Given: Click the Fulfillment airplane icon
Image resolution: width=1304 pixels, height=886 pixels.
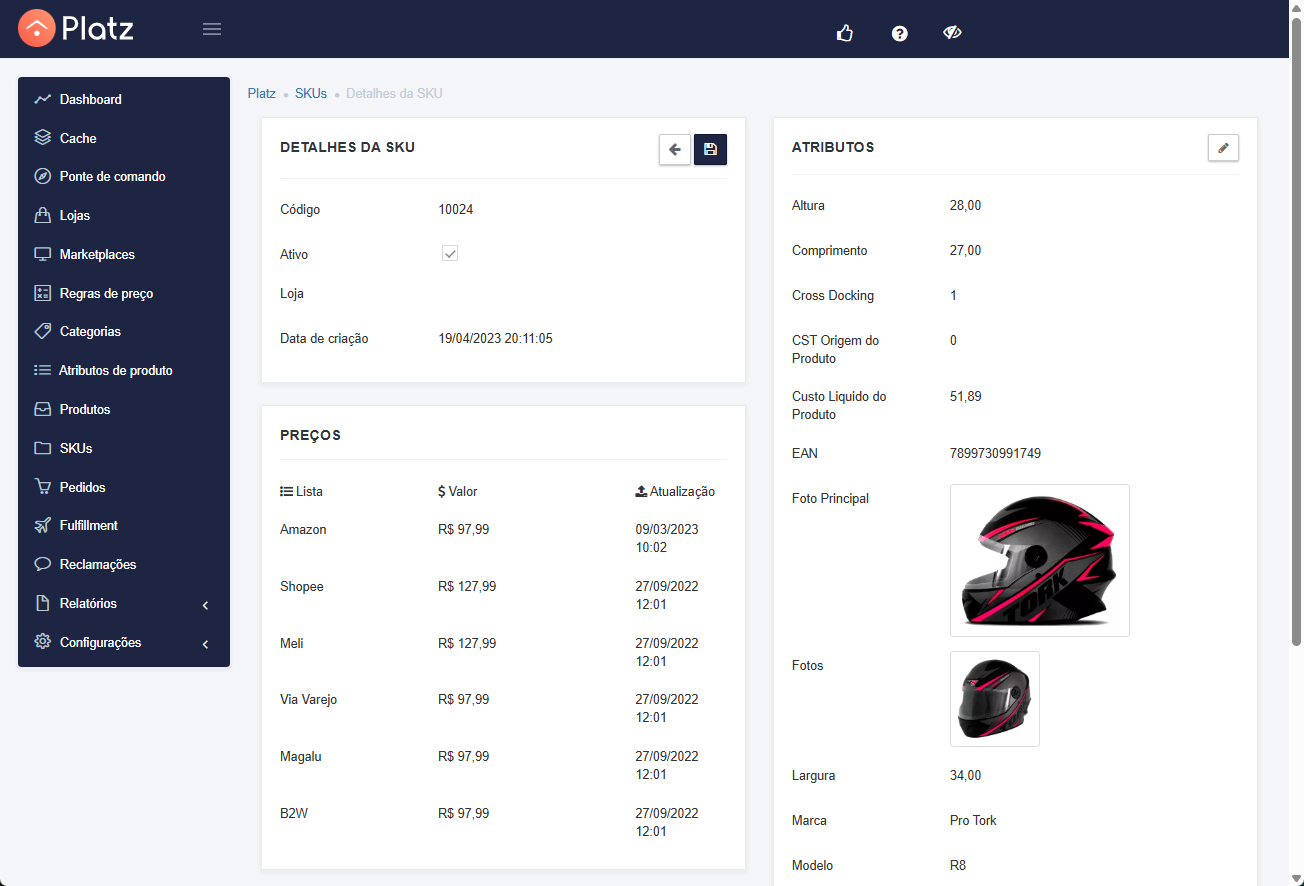Looking at the screenshot, I should pyautogui.click(x=42, y=525).
